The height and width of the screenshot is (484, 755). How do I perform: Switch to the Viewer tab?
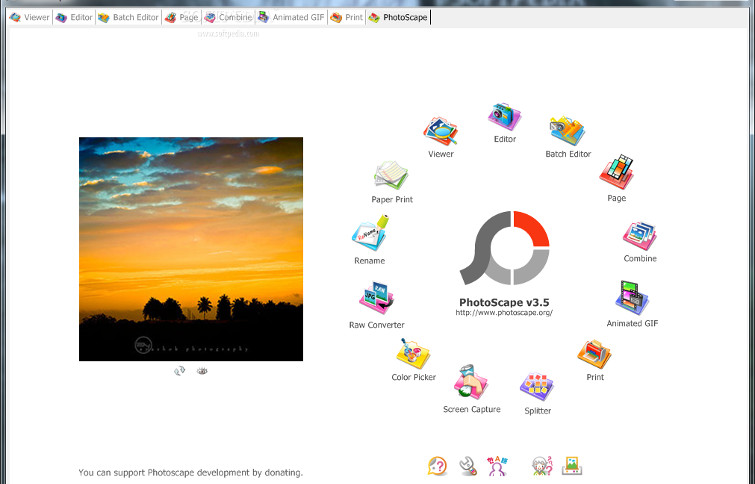click(x=29, y=17)
